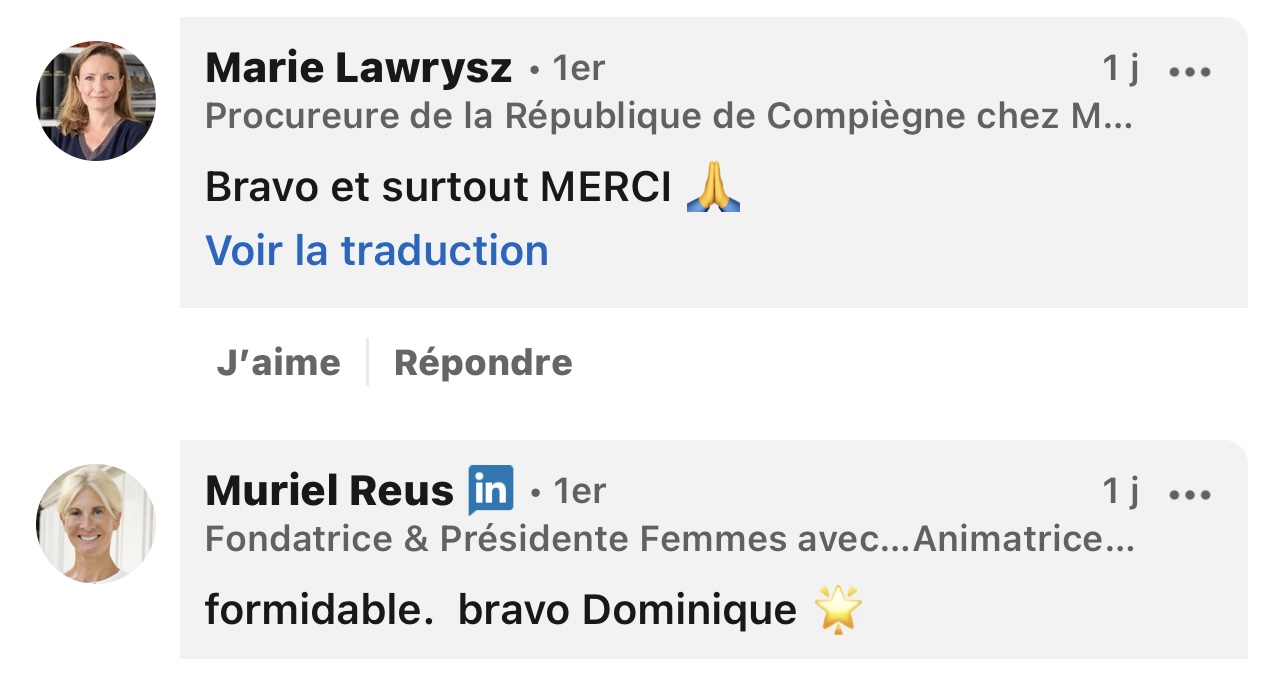Open options menu on Marie Lawrysz's comment

1189,71
